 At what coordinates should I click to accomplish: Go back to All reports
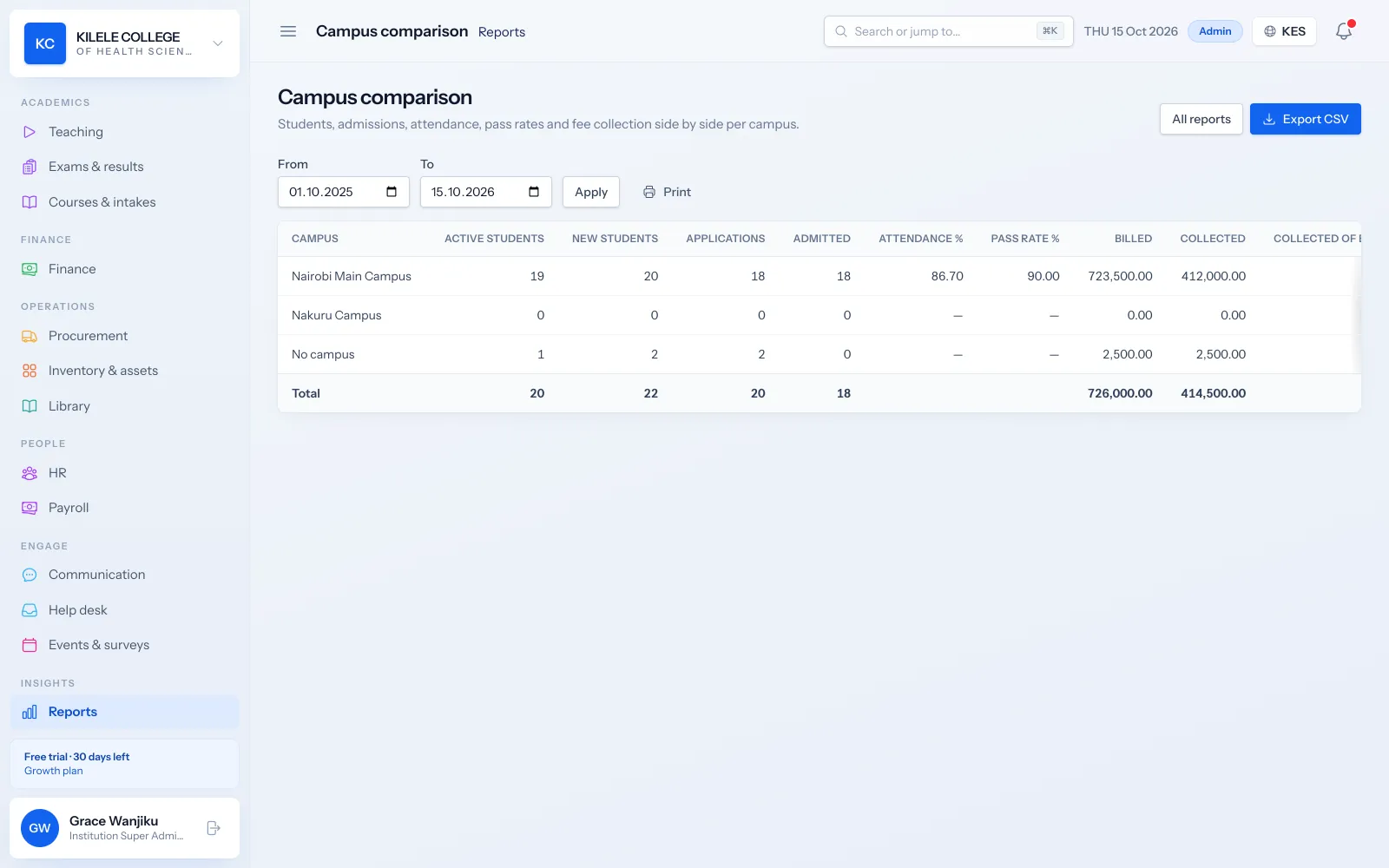pos(1201,119)
